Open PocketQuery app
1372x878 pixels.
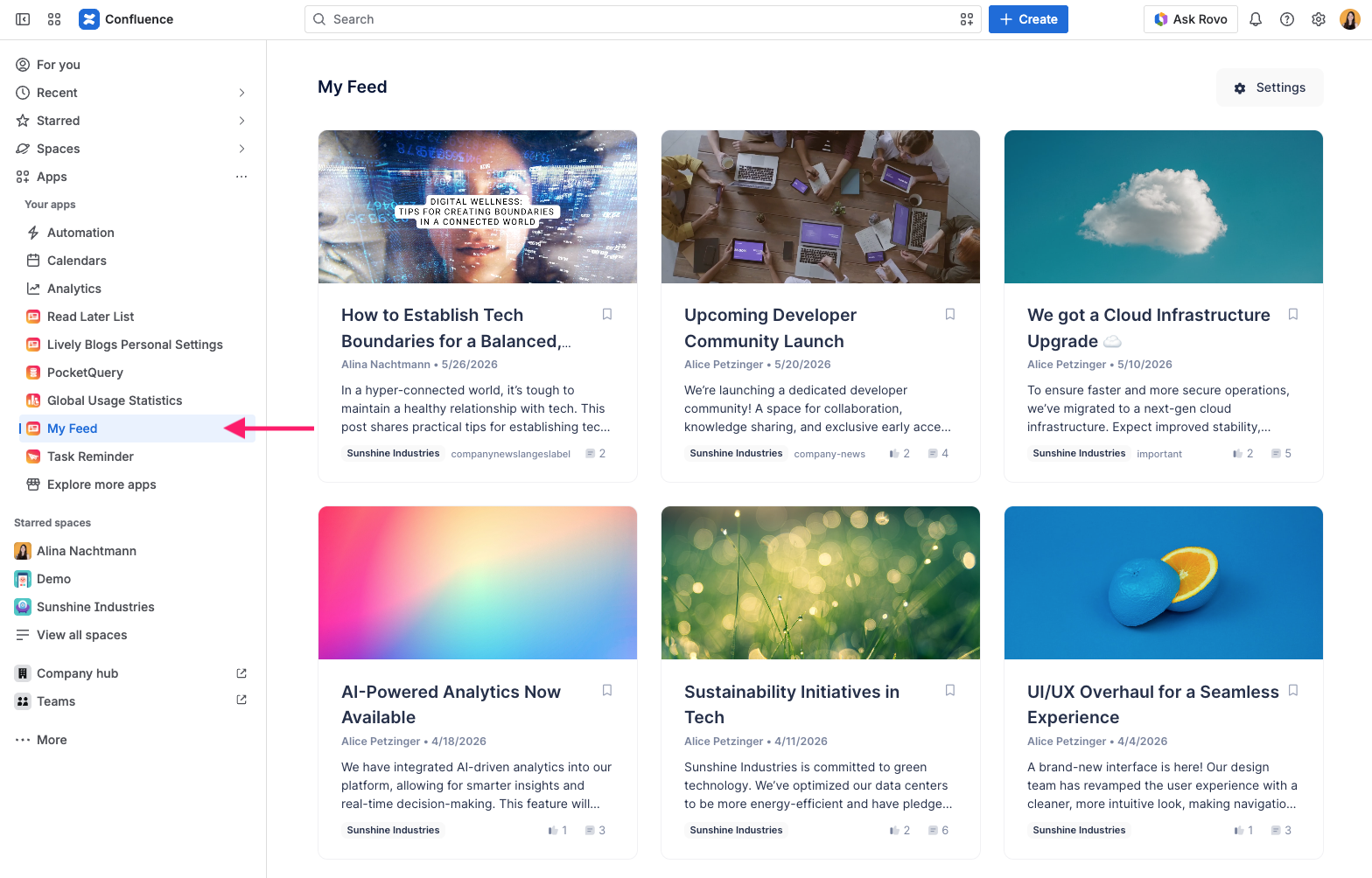point(137,373)
